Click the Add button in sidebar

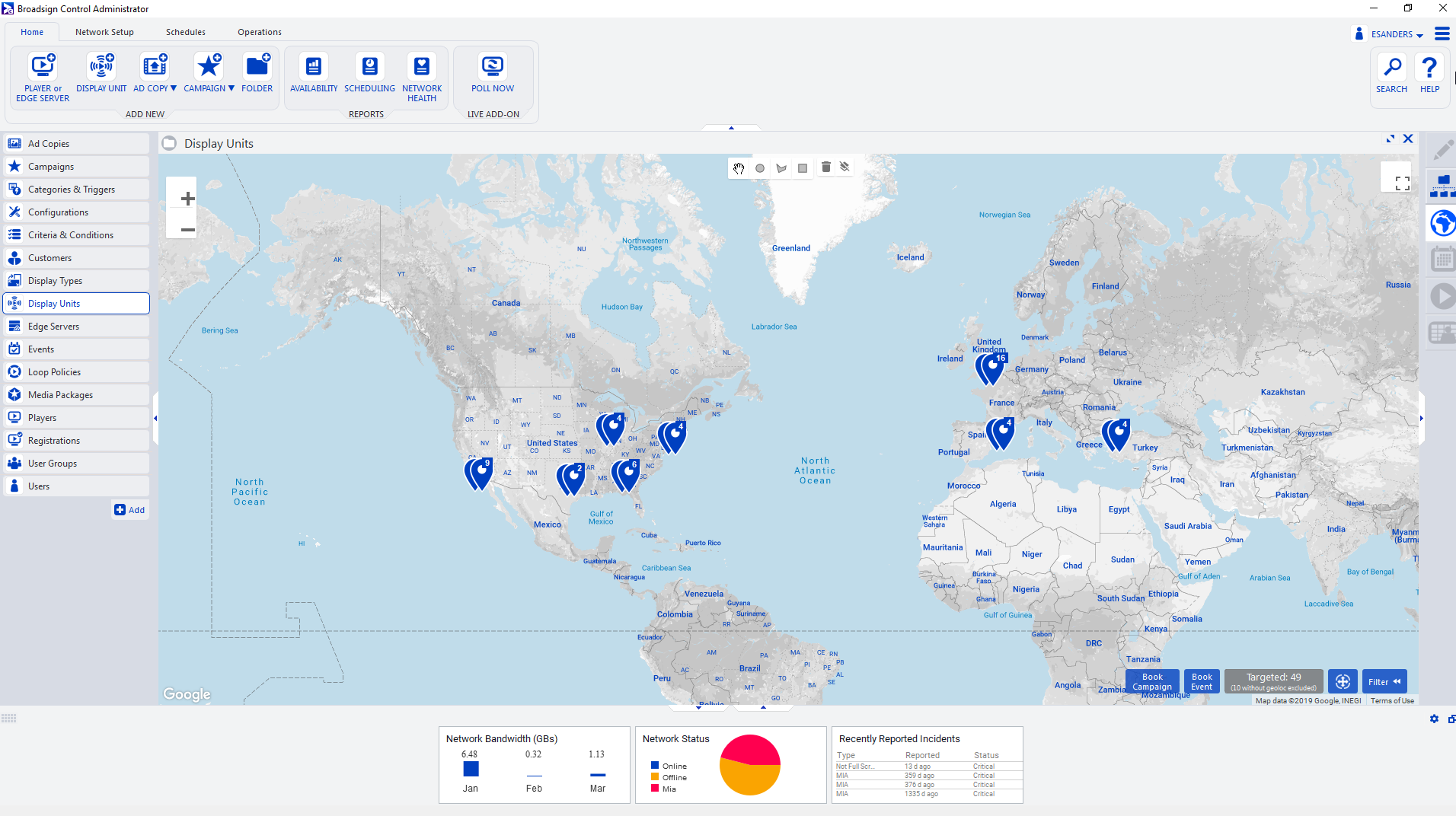coord(129,510)
